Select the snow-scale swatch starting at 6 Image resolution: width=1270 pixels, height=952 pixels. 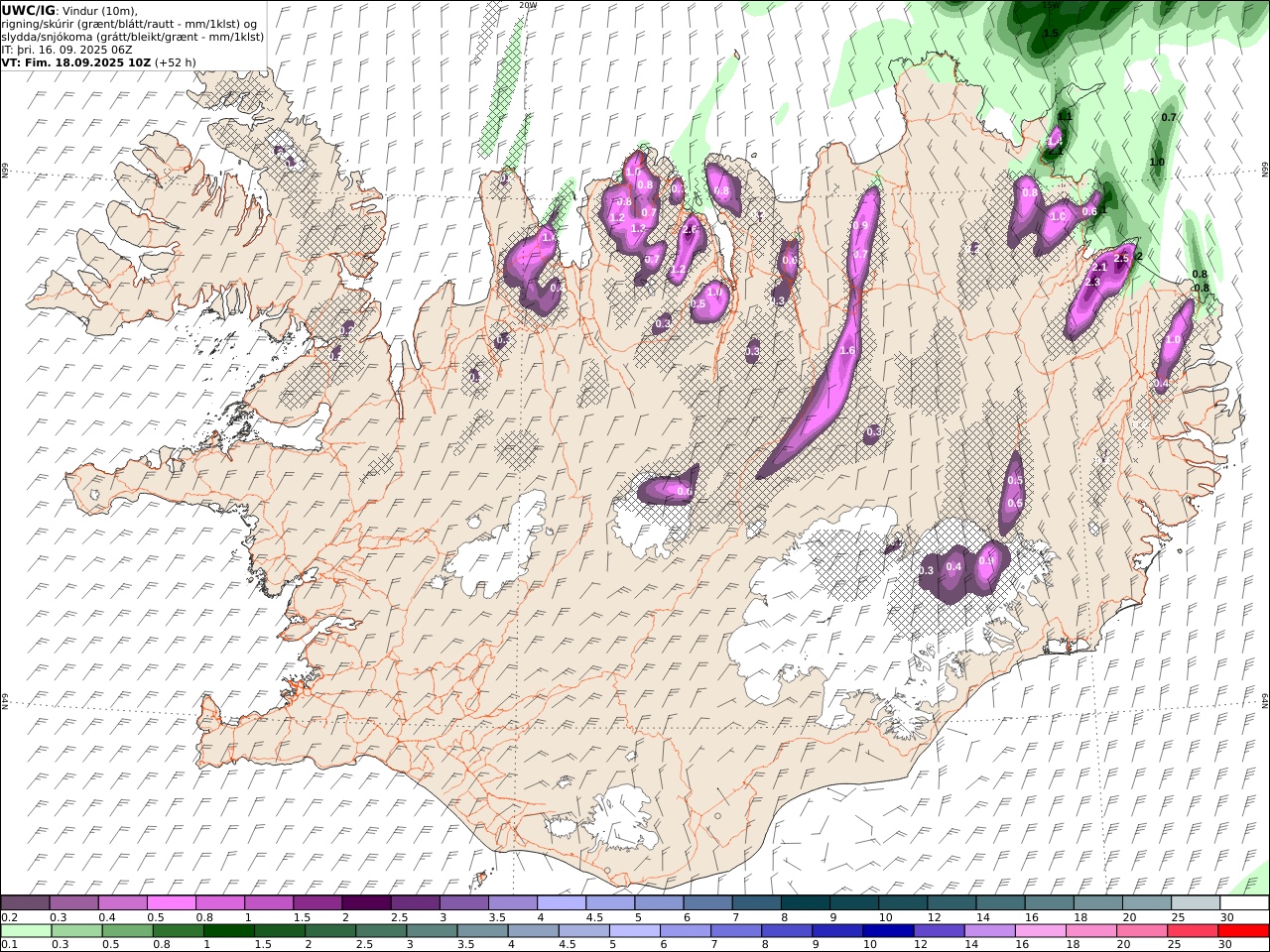coord(706,902)
